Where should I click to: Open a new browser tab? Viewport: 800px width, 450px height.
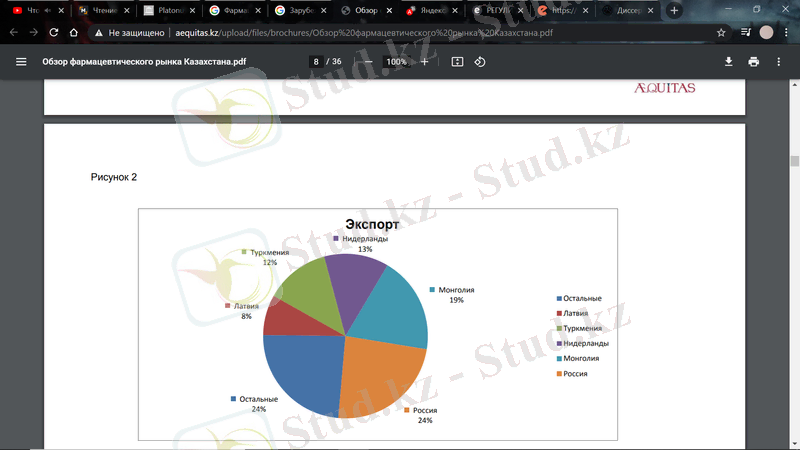pyautogui.click(x=674, y=10)
